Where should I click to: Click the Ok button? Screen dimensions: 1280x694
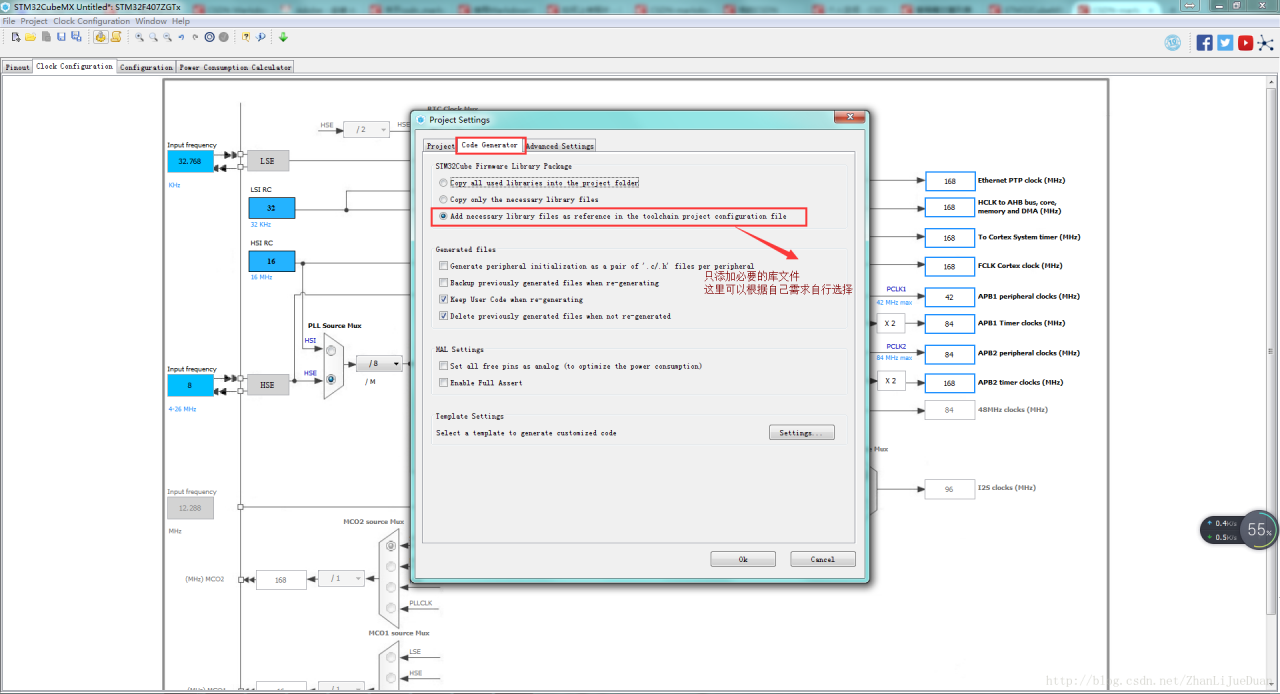743,559
